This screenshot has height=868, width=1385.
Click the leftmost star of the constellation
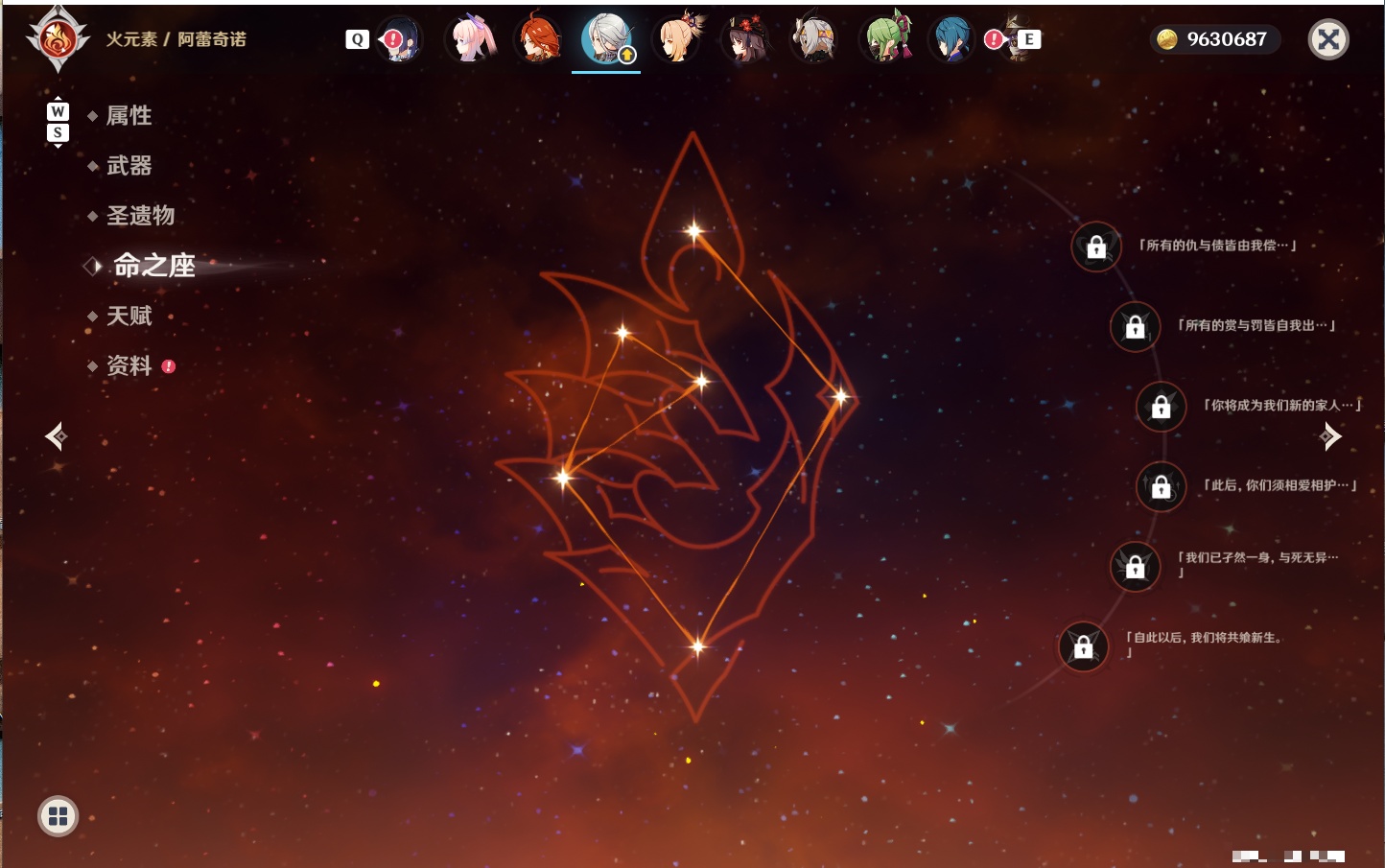[x=563, y=477]
